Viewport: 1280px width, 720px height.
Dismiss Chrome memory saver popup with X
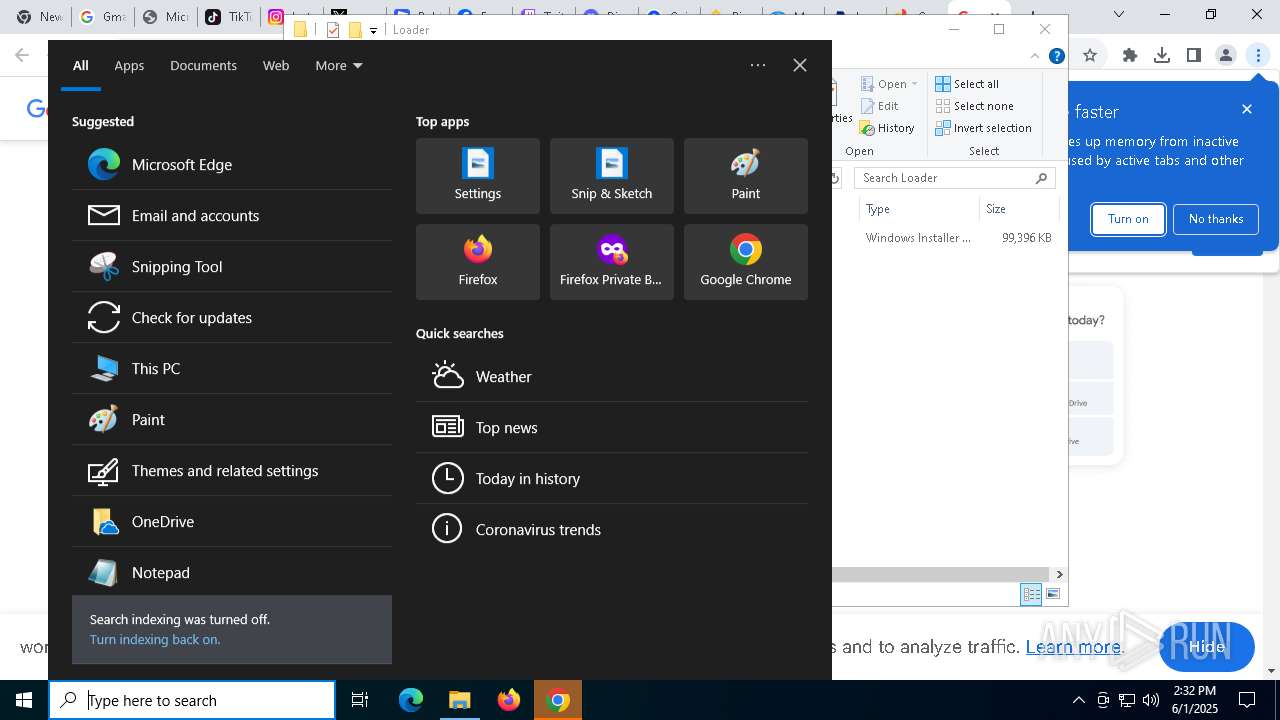coord(1247,109)
